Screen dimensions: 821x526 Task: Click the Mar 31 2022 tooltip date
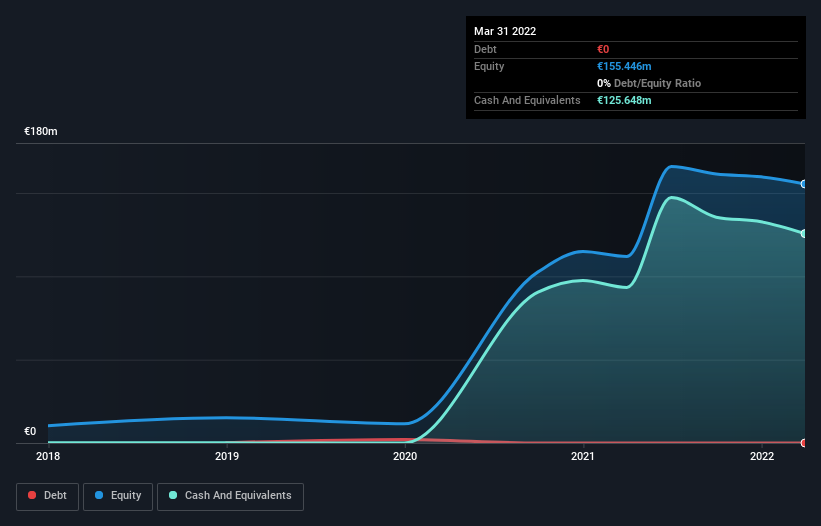pos(505,31)
